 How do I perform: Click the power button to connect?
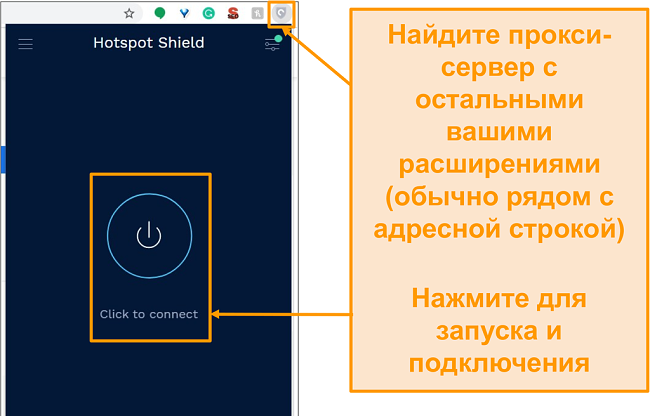tap(149, 235)
